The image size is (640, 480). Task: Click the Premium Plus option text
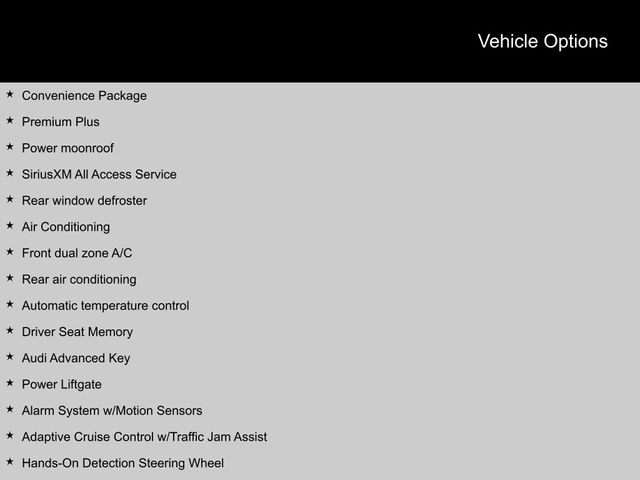pos(61,122)
